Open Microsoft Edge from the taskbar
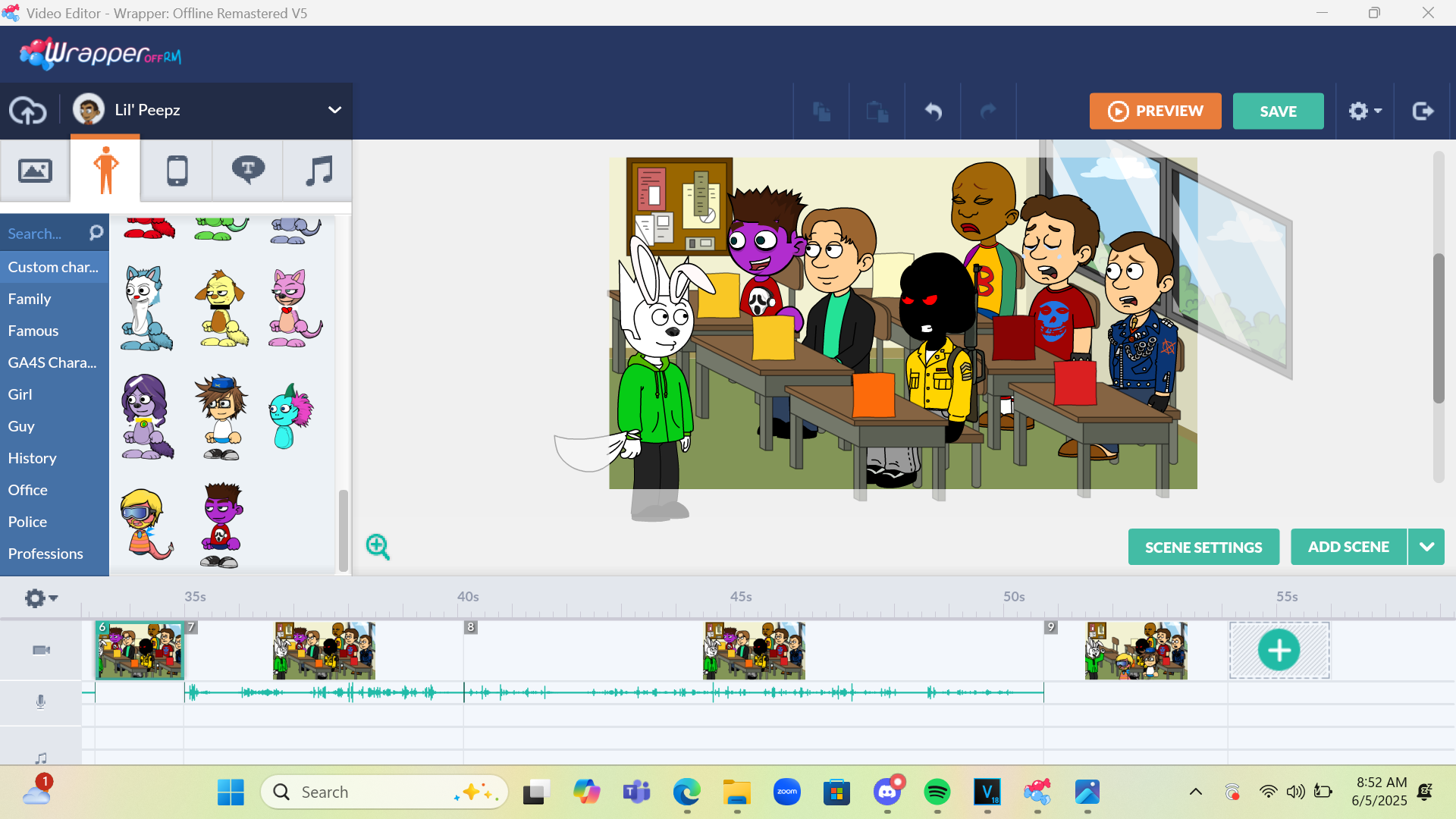The width and height of the screenshot is (1456, 819). point(687,792)
